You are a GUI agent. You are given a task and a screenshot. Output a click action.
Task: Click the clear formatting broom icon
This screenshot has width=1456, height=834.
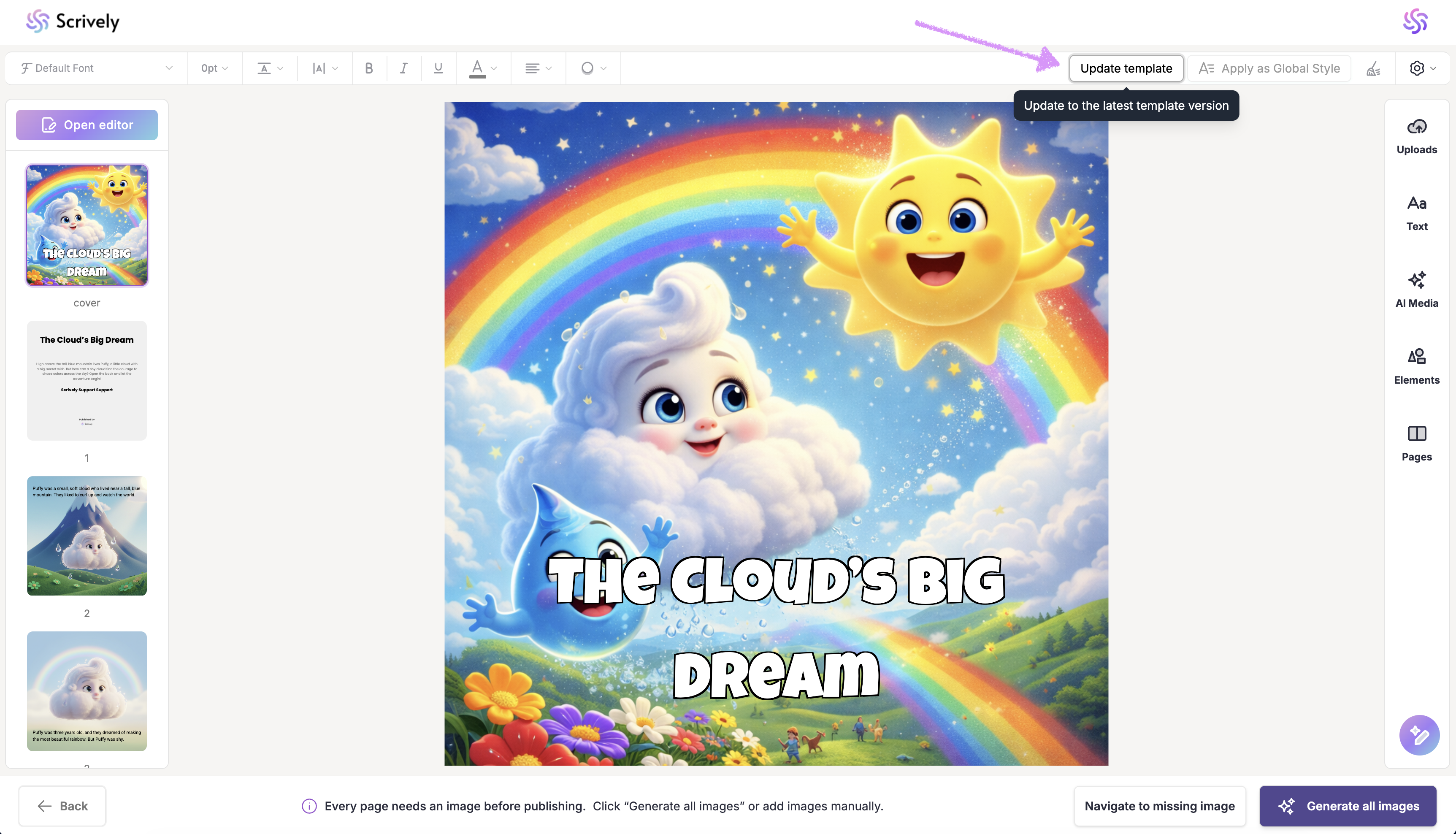tap(1373, 69)
